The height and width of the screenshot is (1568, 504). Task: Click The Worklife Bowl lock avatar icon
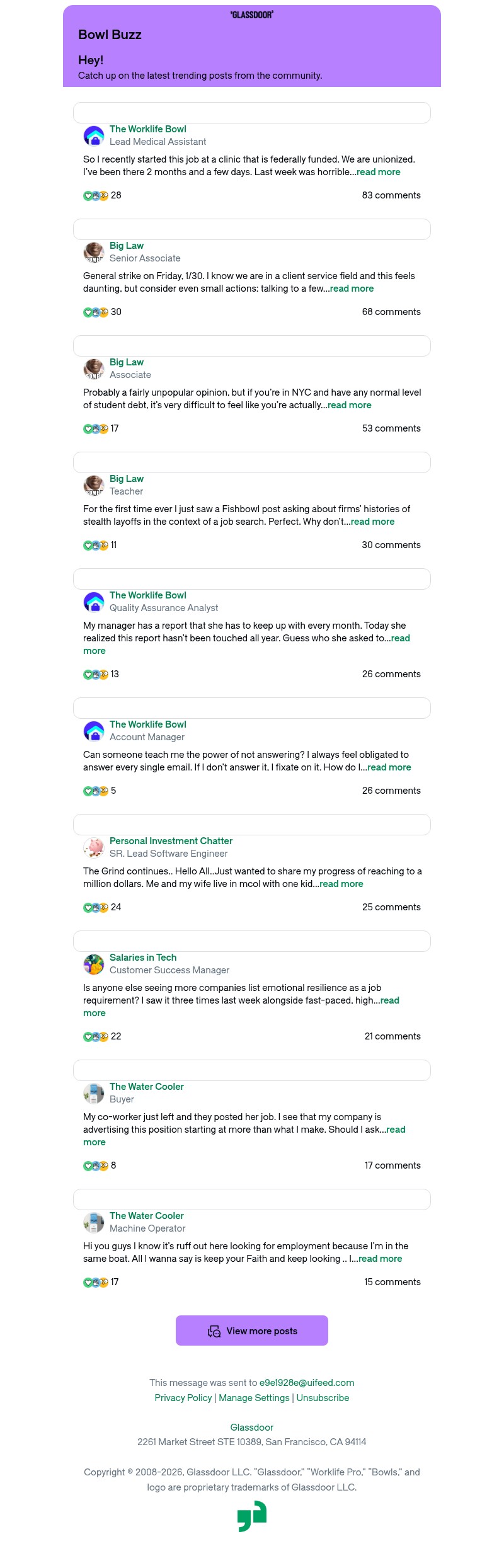point(94,135)
